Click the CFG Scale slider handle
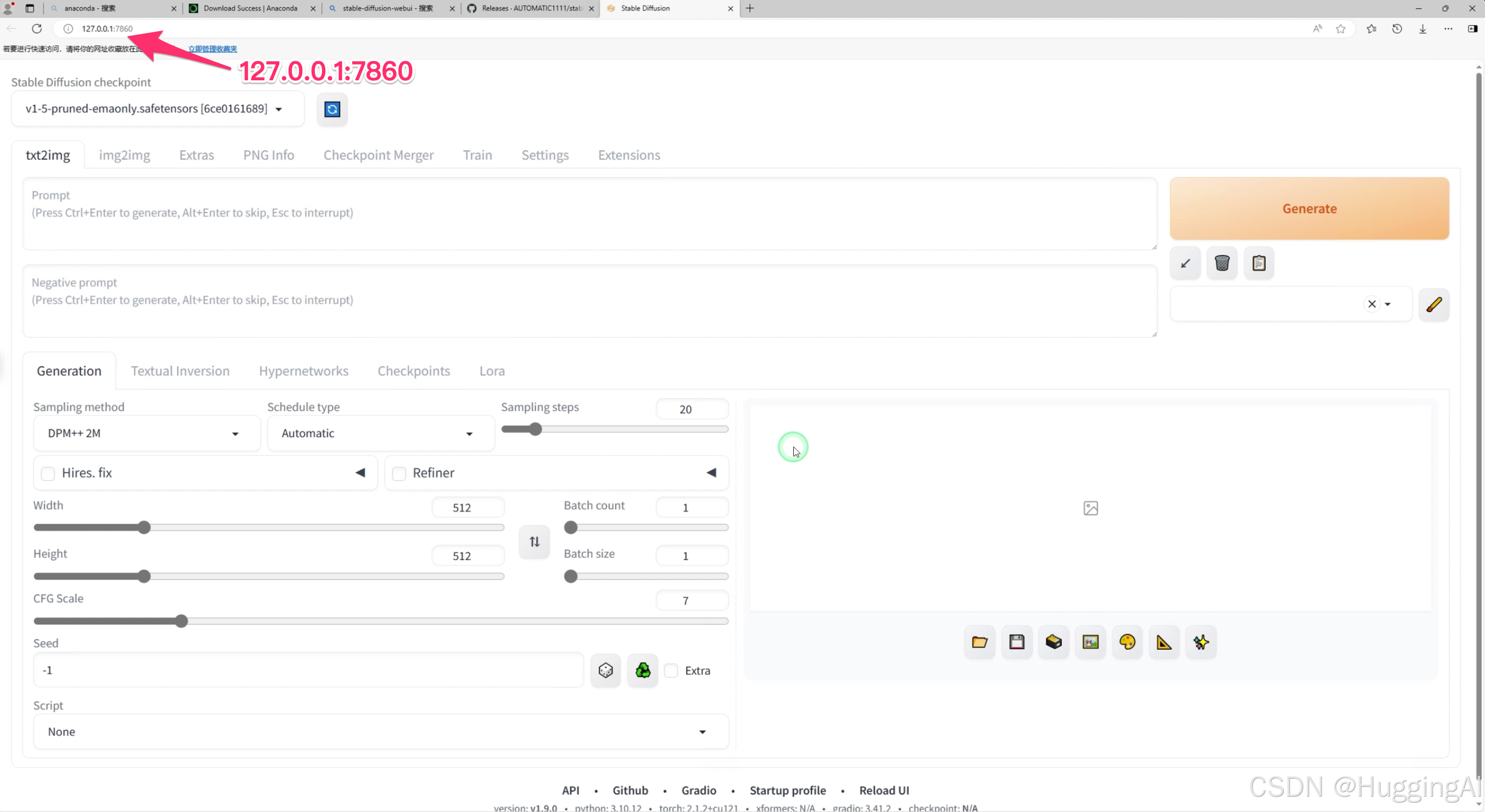Image resolution: width=1485 pixels, height=812 pixels. pyautogui.click(x=182, y=621)
